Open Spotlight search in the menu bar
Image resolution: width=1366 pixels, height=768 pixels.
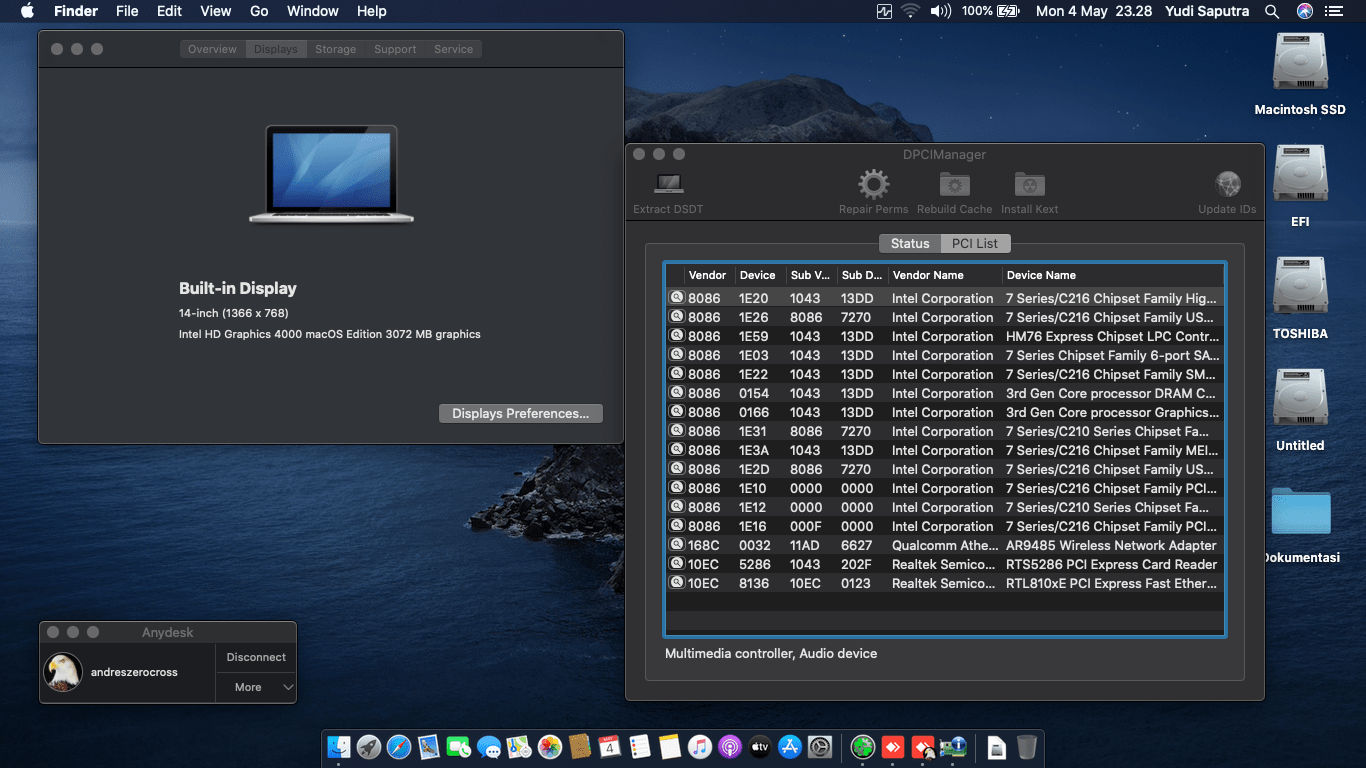(x=1272, y=11)
